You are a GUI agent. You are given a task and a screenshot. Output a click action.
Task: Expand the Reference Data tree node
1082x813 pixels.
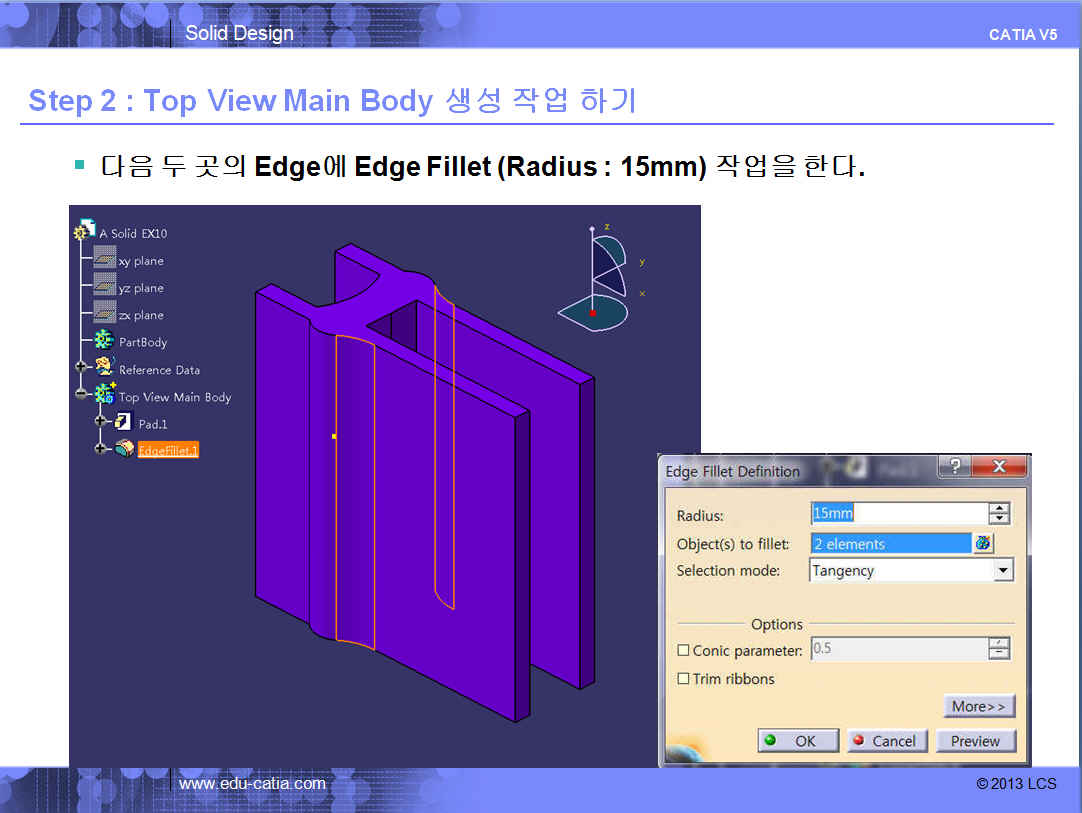tap(80, 368)
